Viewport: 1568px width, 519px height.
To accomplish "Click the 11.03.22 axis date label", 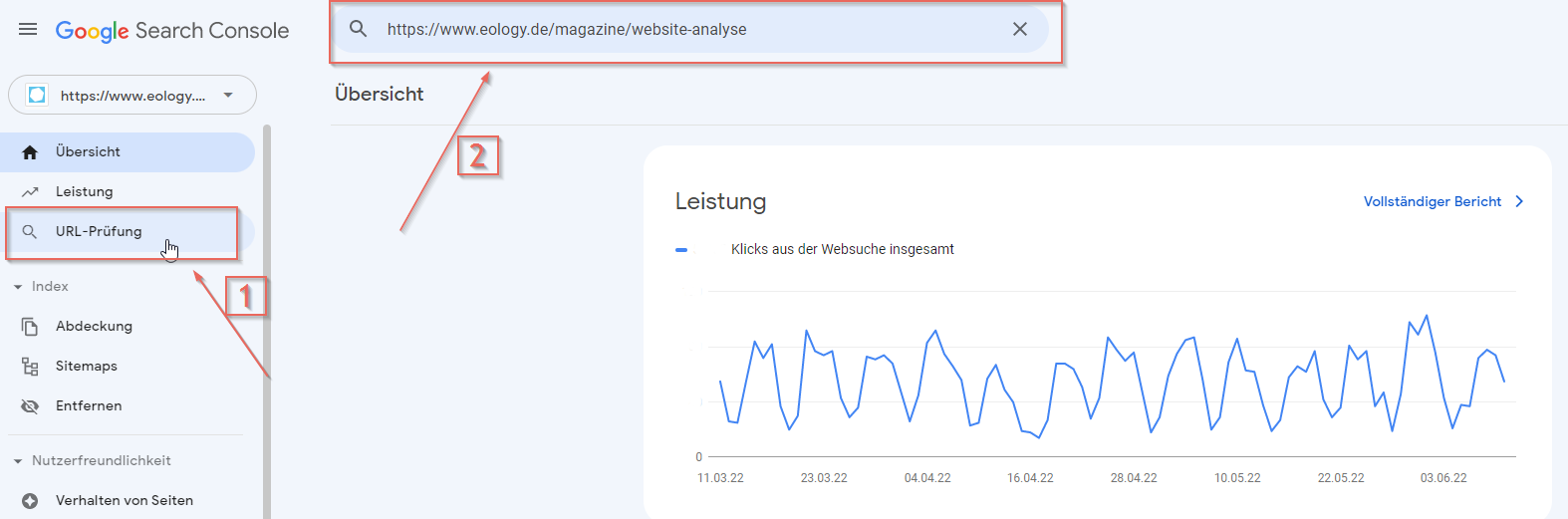I will click(x=720, y=478).
